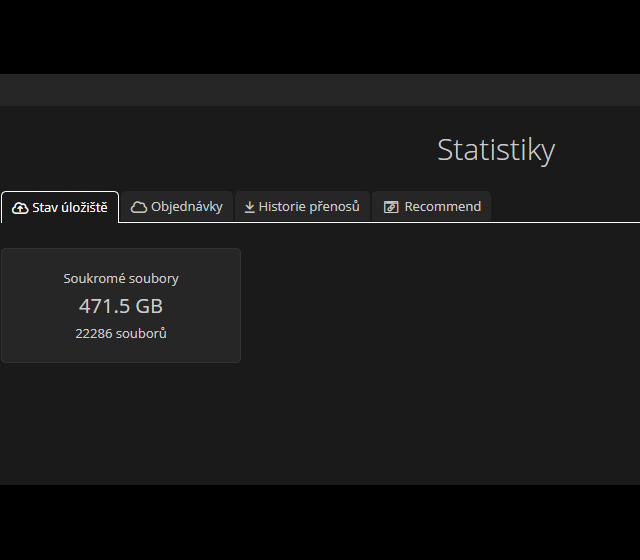Click the cloud icon beside Objednávky
The width and height of the screenshot is (640, 560).
click(139, 207)
